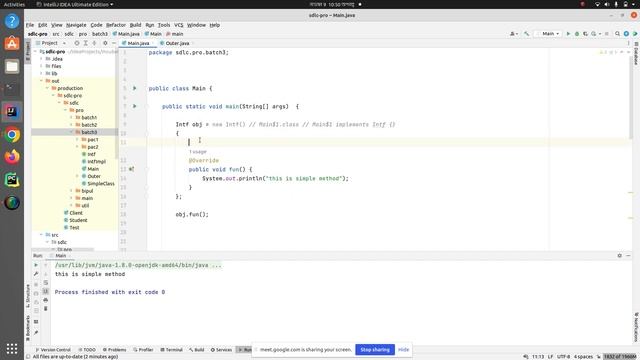Run the Main configuration from the toolbar
This screenshot has height=360, width=640.
pos(568,34)
